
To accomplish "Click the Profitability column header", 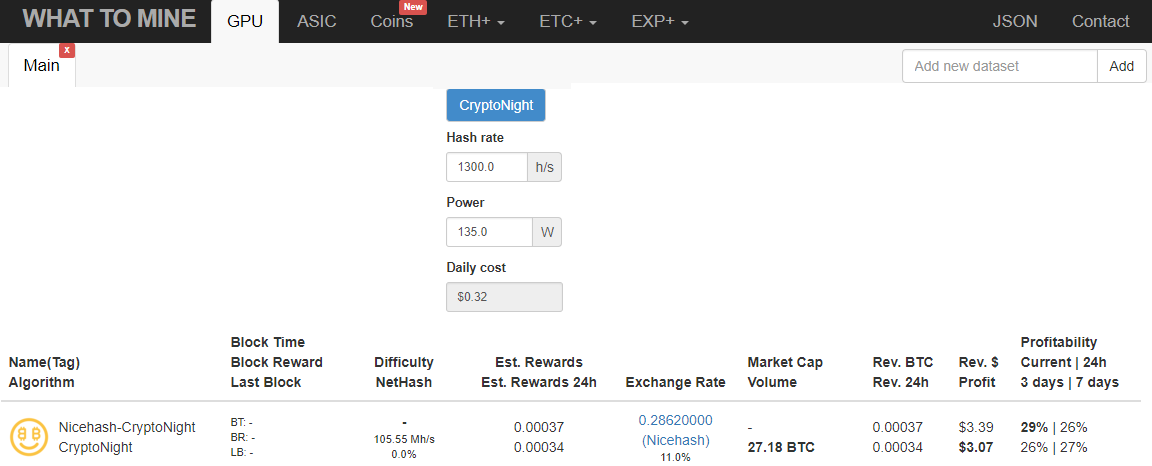I will tap(1059, 342).
